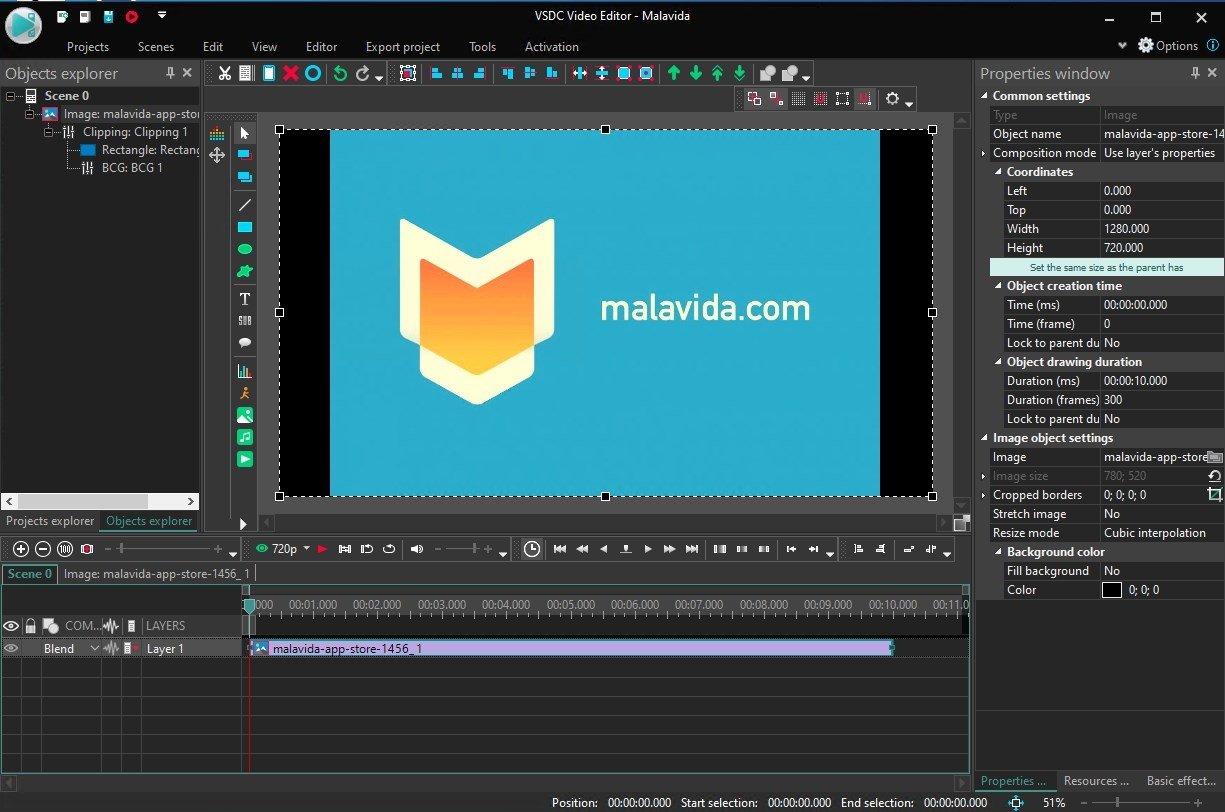This screenshot has height=812, width=1225.
Task: Add an Animation (running figure) object
Action: [245, 393]
